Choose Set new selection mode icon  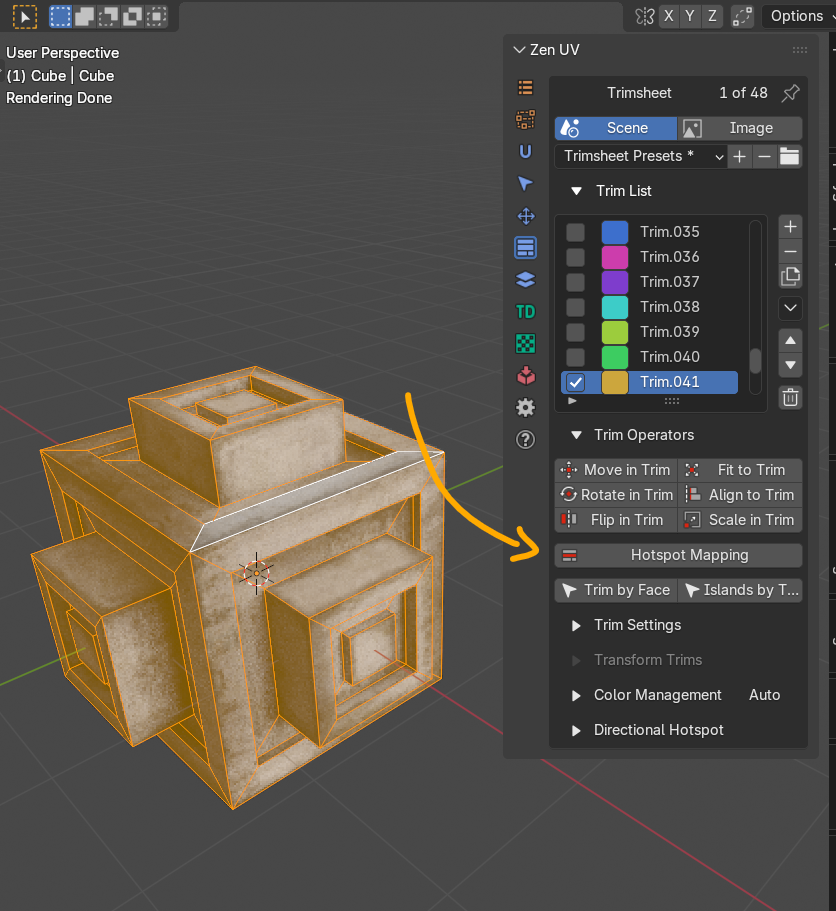pos(60,16)
